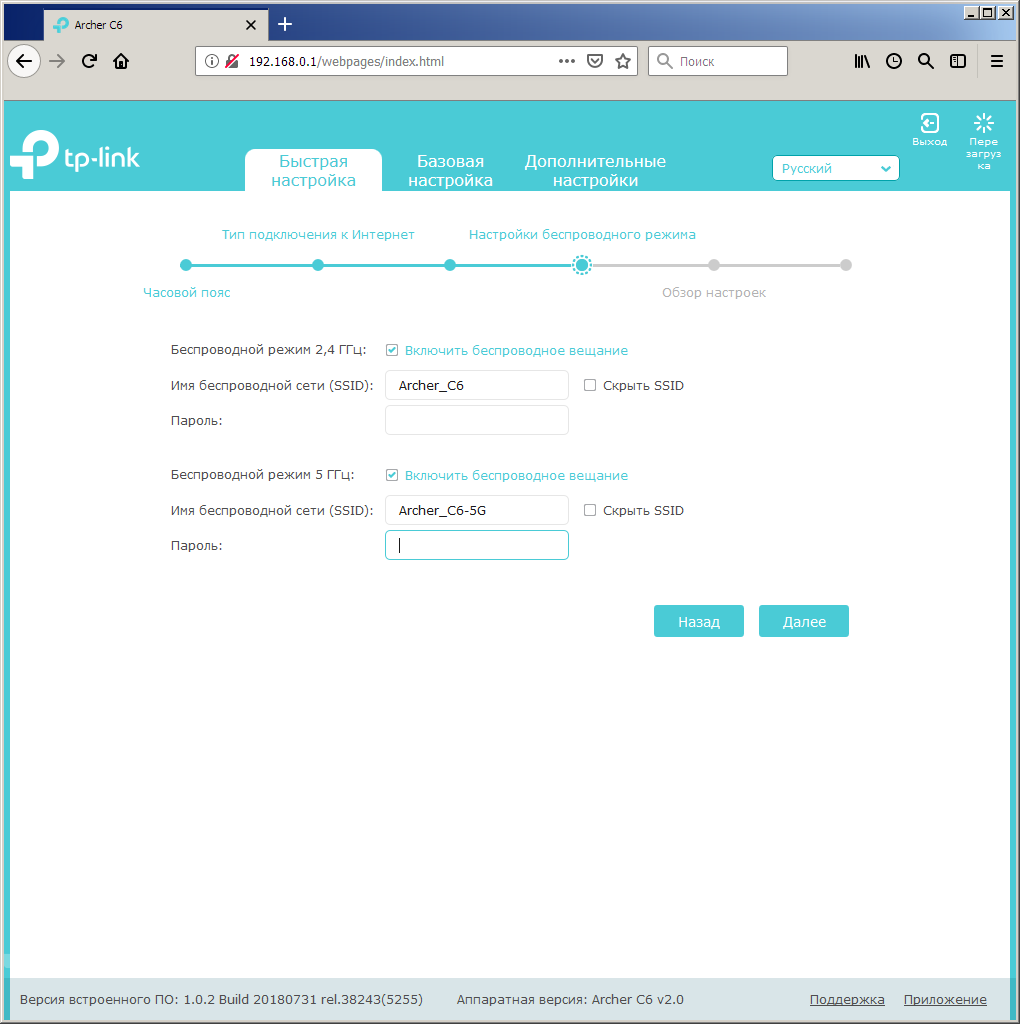Disable 2.4 GHz wireless broadcast checkbox

click(392, 350)
